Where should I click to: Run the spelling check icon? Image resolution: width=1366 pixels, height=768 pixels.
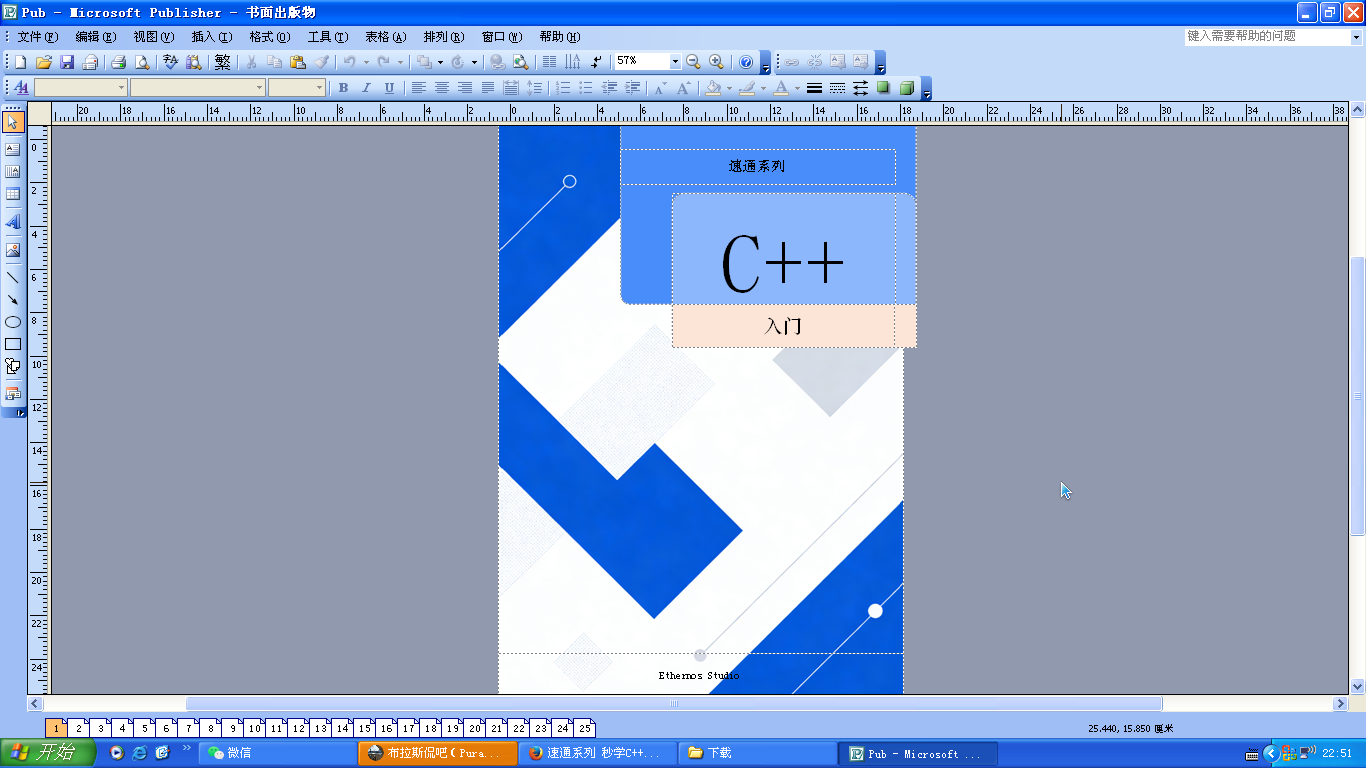(170, 62)
